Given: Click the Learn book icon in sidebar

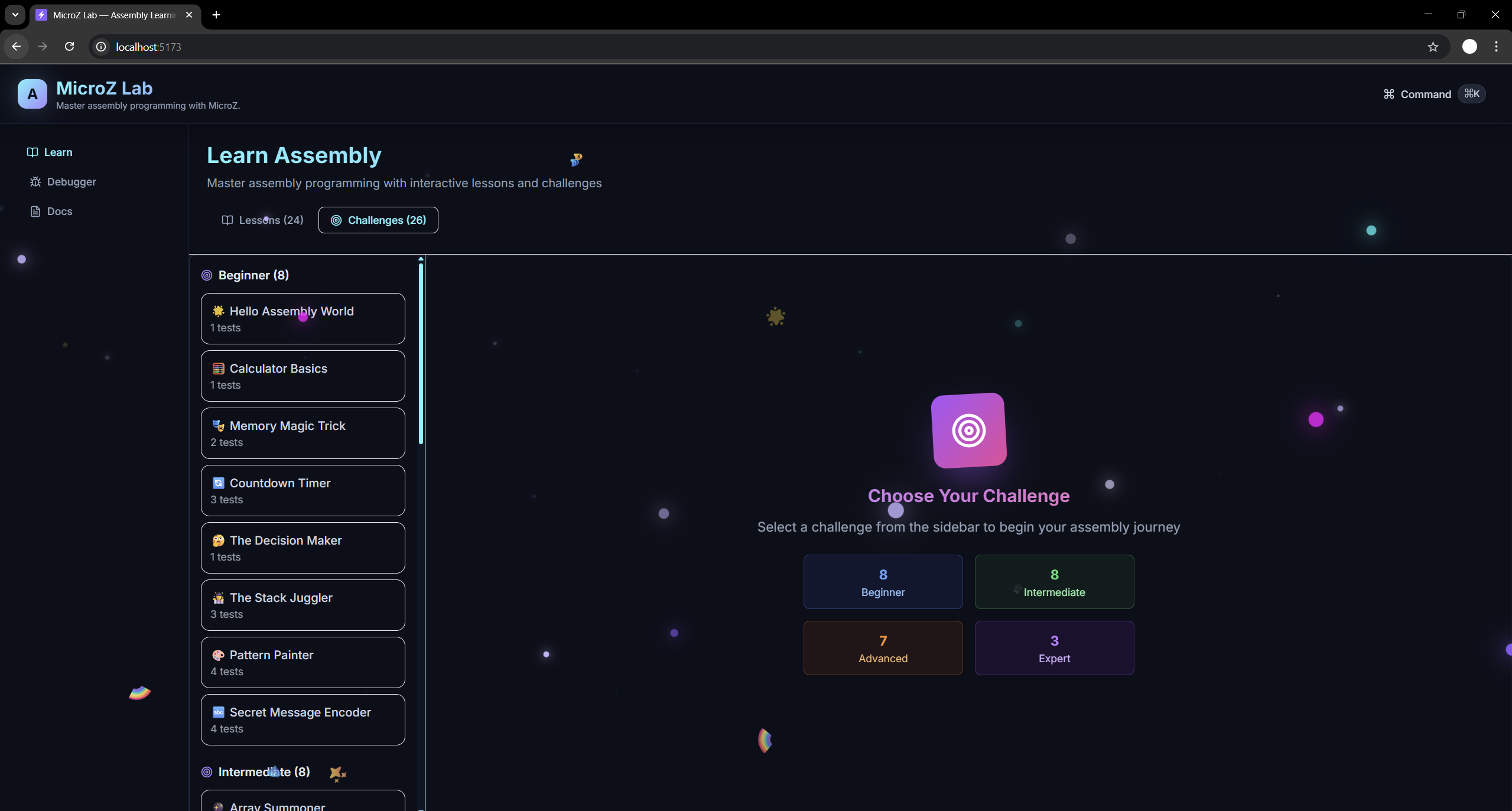Looking at the screenshot, I should (x=32, y=152).
